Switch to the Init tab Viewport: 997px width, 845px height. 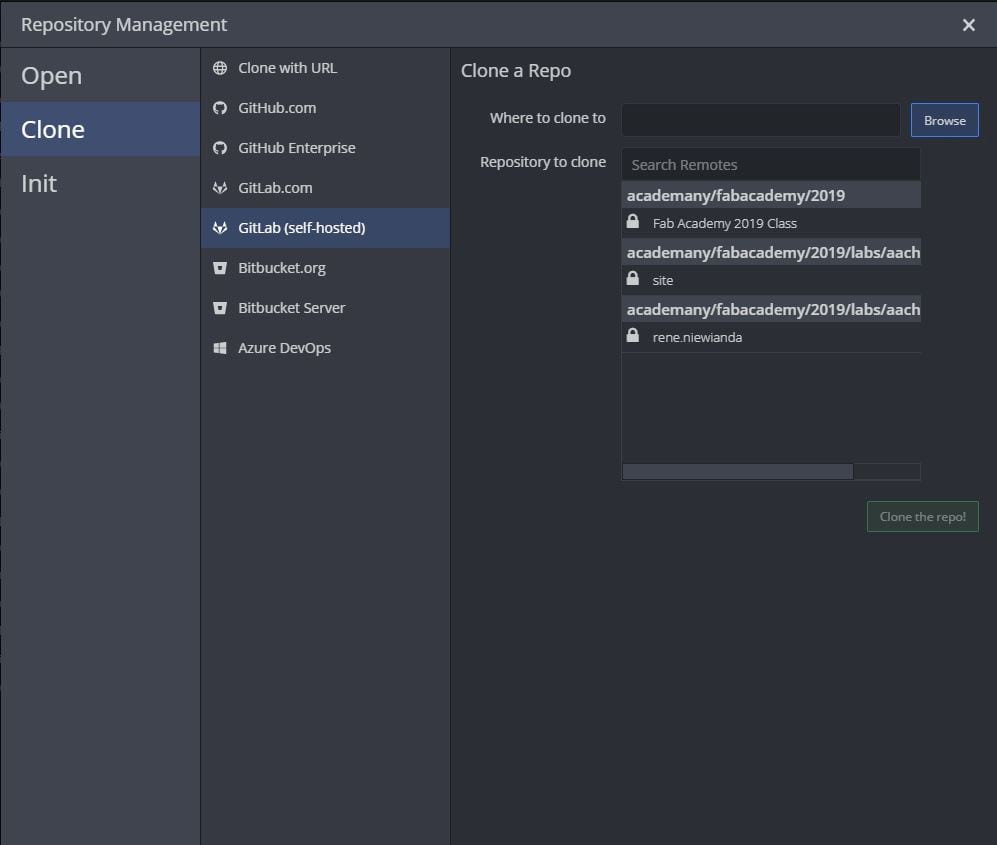coord(39,184)
